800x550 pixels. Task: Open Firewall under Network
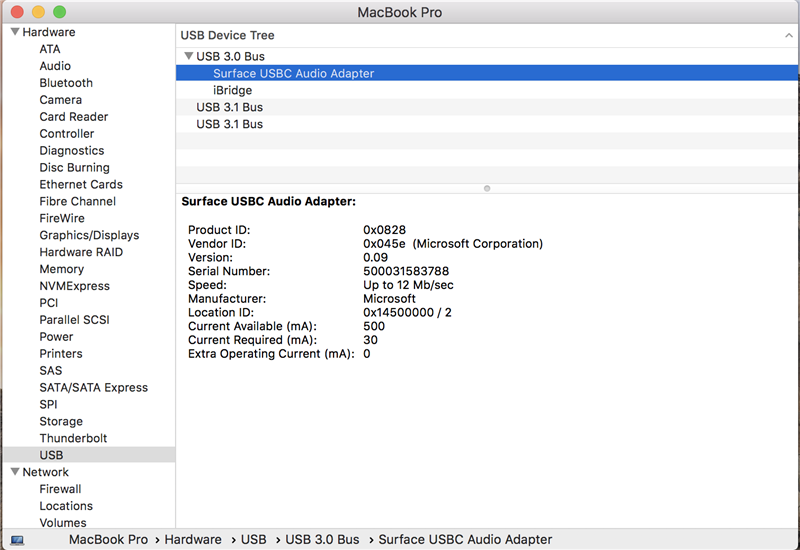(x=60, y=489)
